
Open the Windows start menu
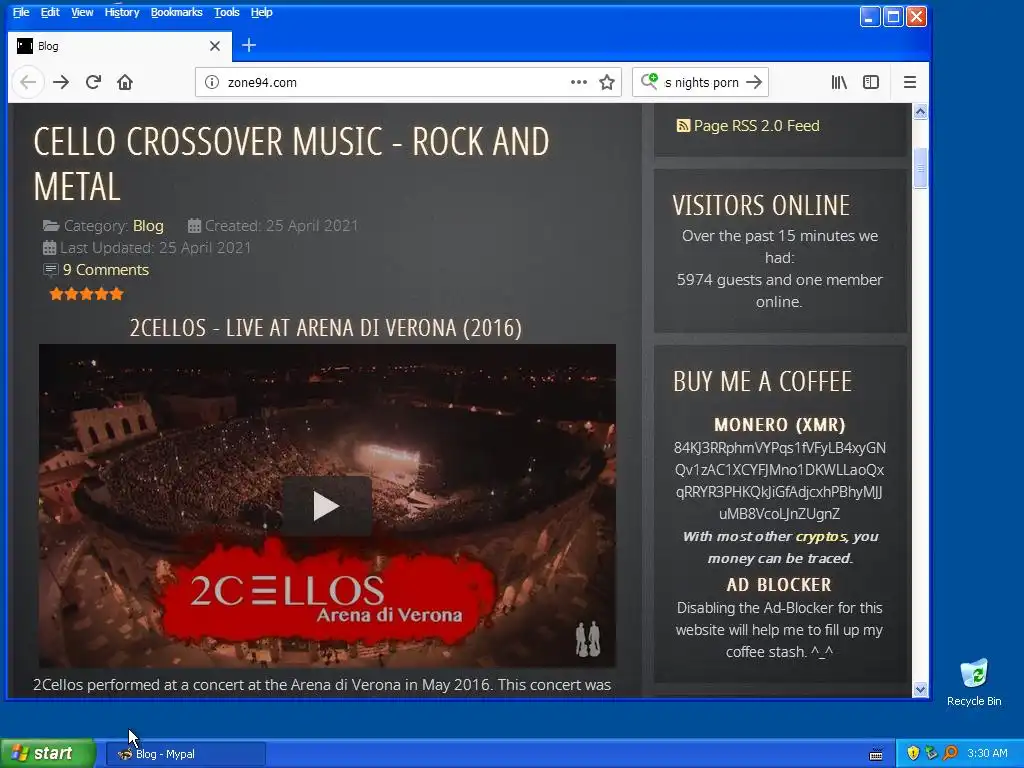[48, 754]
